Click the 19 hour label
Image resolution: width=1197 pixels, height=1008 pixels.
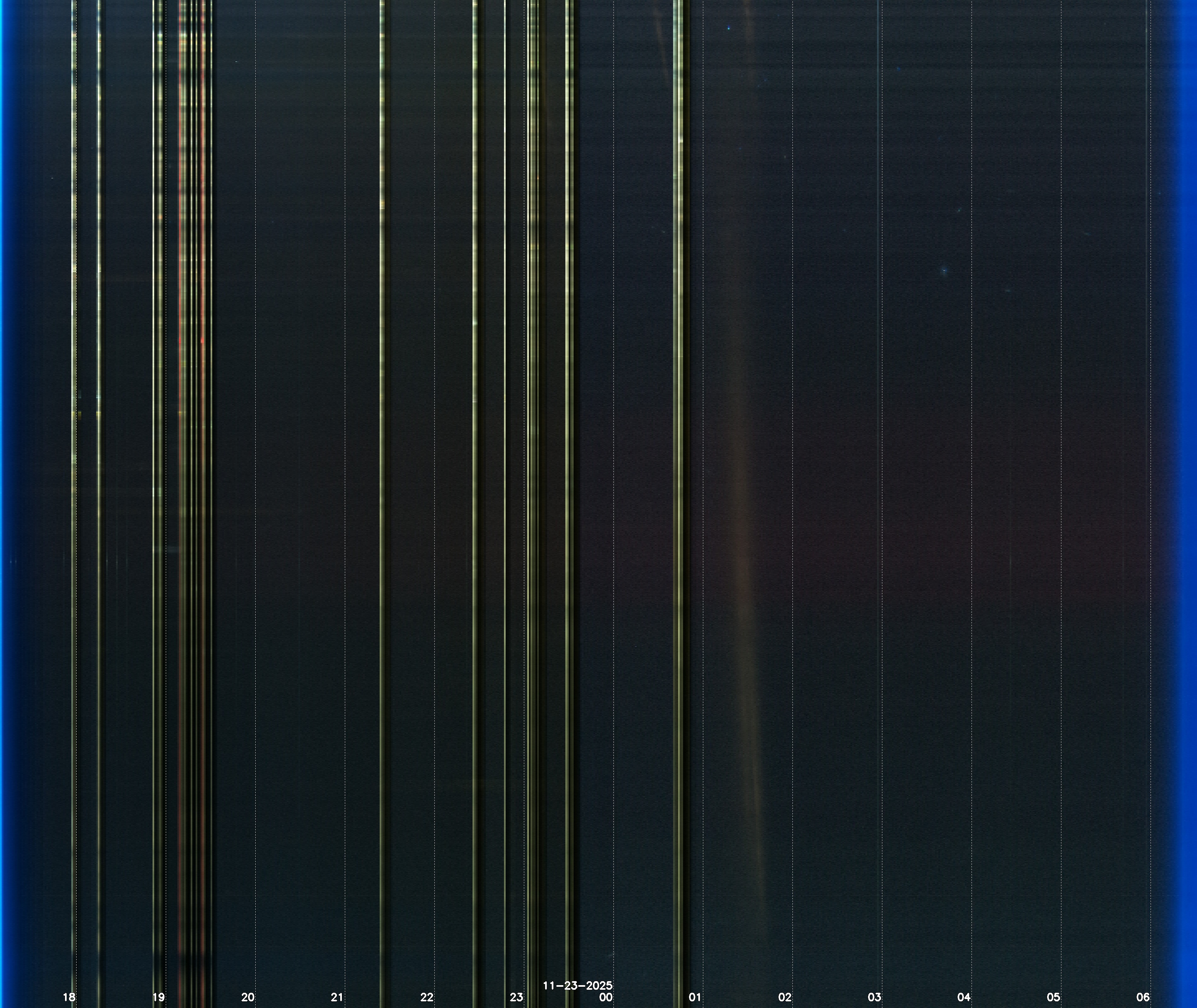pyautogui.click(x=158, y=997)
